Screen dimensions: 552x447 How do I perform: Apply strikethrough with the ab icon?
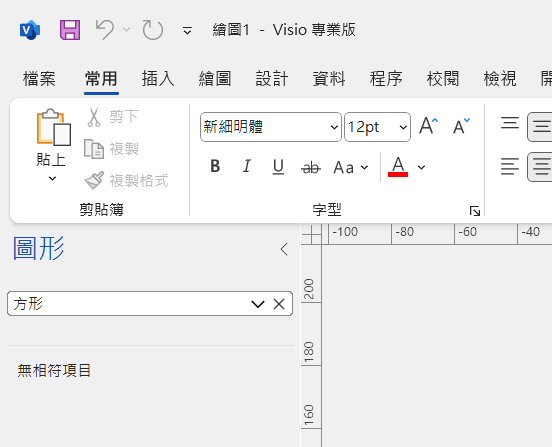point(311,167)
